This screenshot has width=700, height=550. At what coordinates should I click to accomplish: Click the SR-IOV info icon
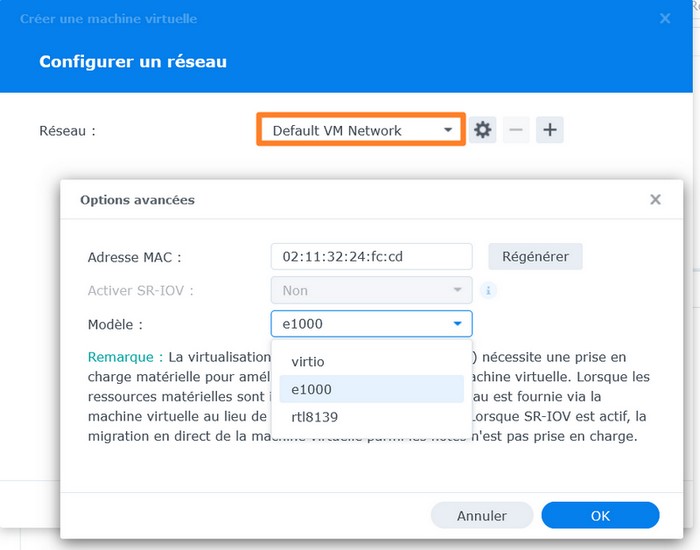[x=489, y=291]
